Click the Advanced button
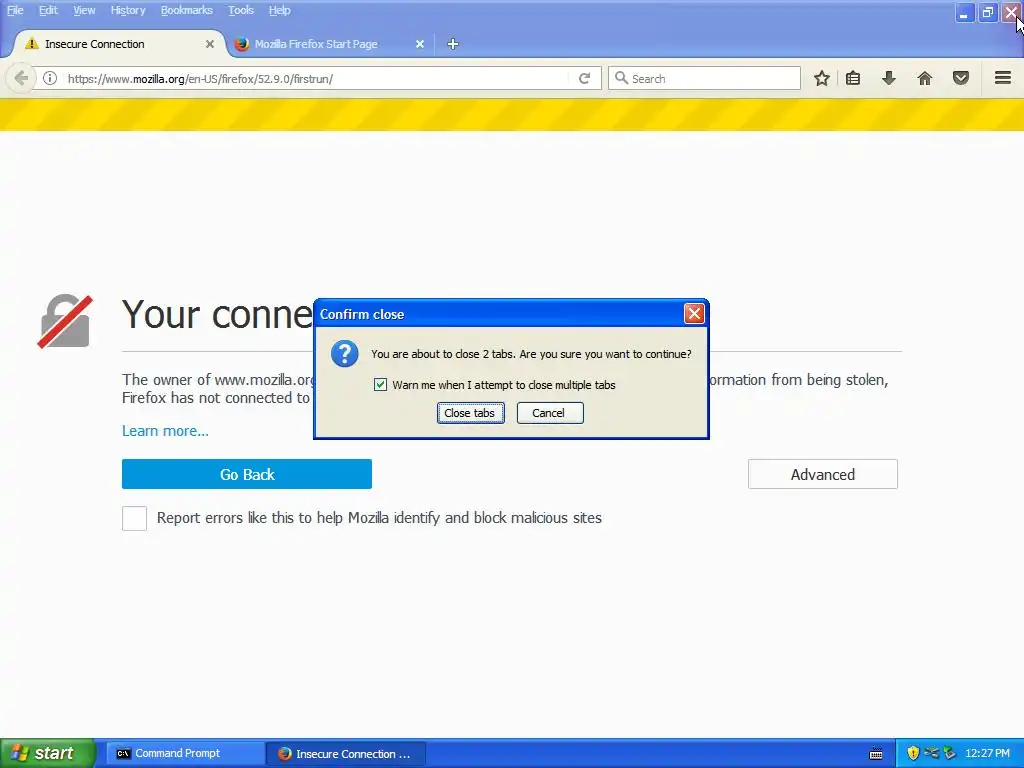1024x768 pixels. (x=823, y=474)
